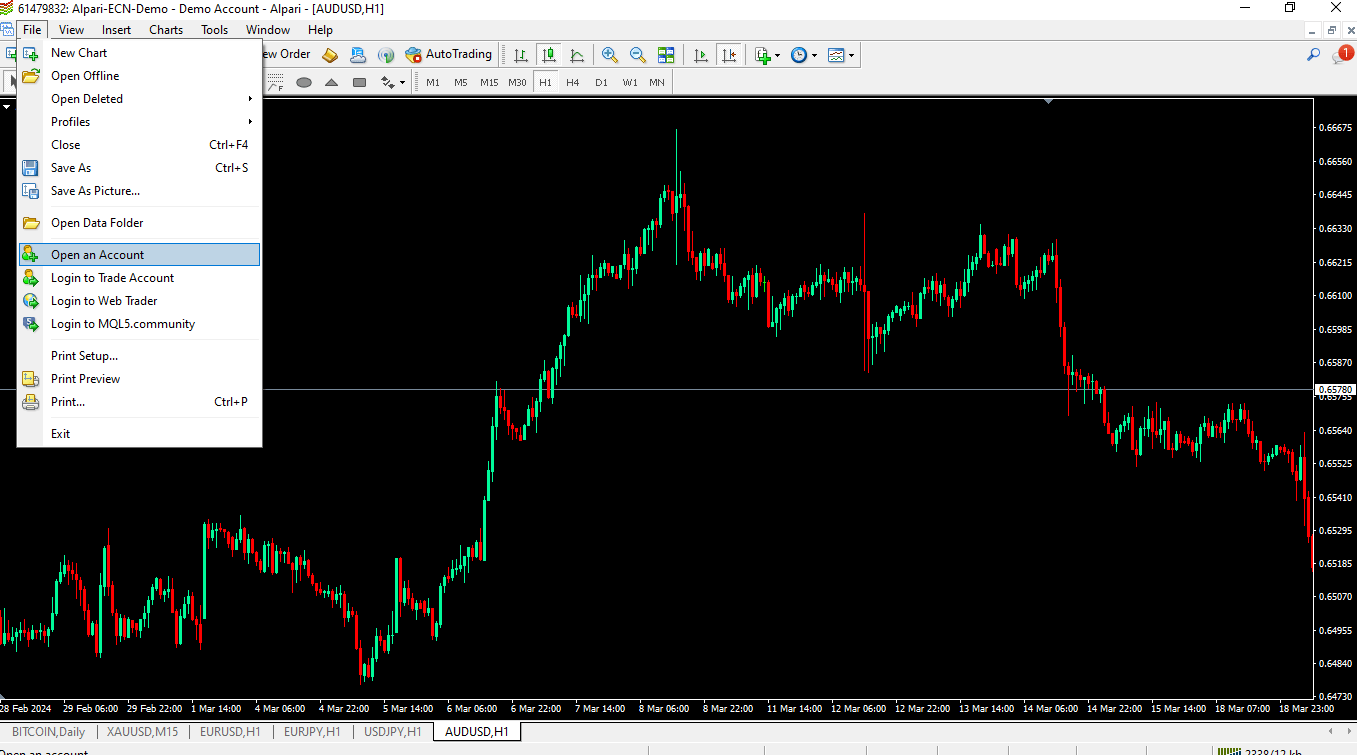The height and width of the screenshot is (755, 1357).
Task: Click Login to Trade Account entry
Action: tap(112, 278)
